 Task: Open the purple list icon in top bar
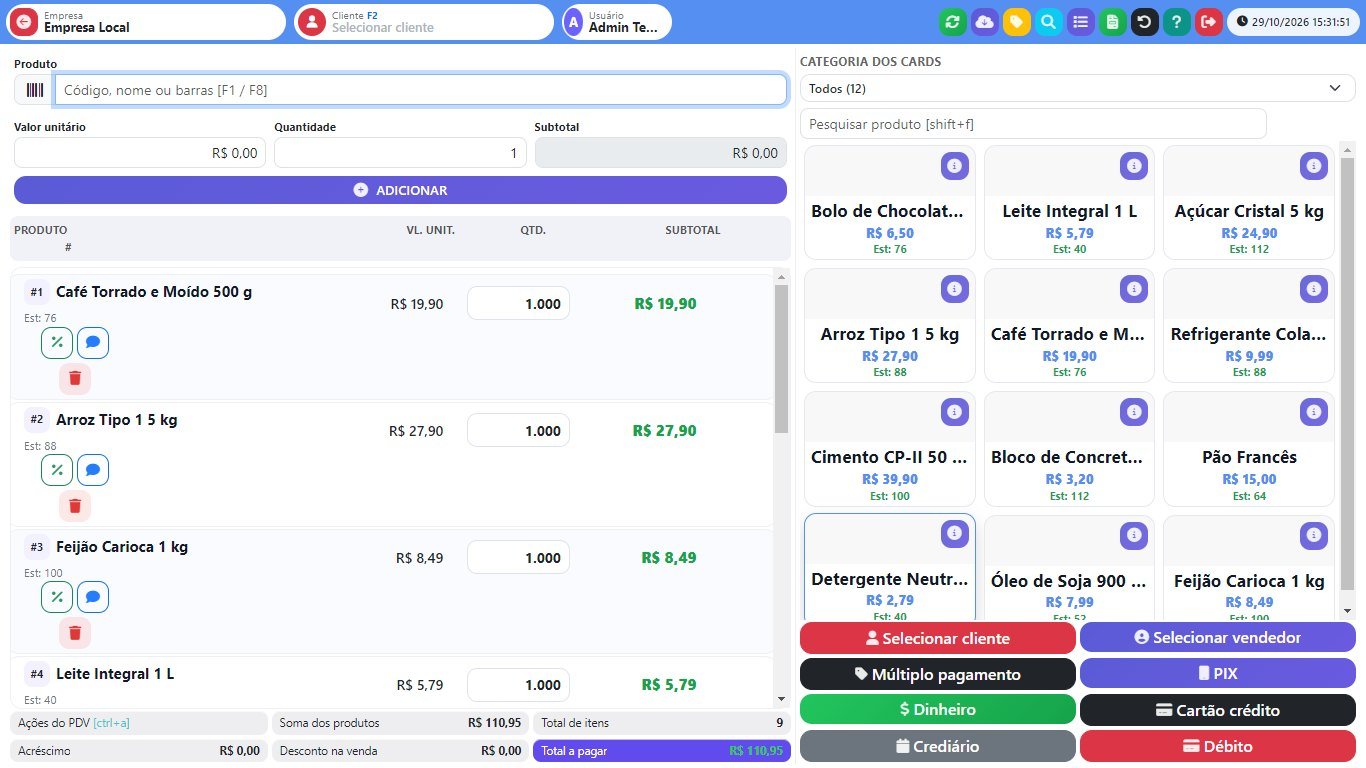point(1081,21)
